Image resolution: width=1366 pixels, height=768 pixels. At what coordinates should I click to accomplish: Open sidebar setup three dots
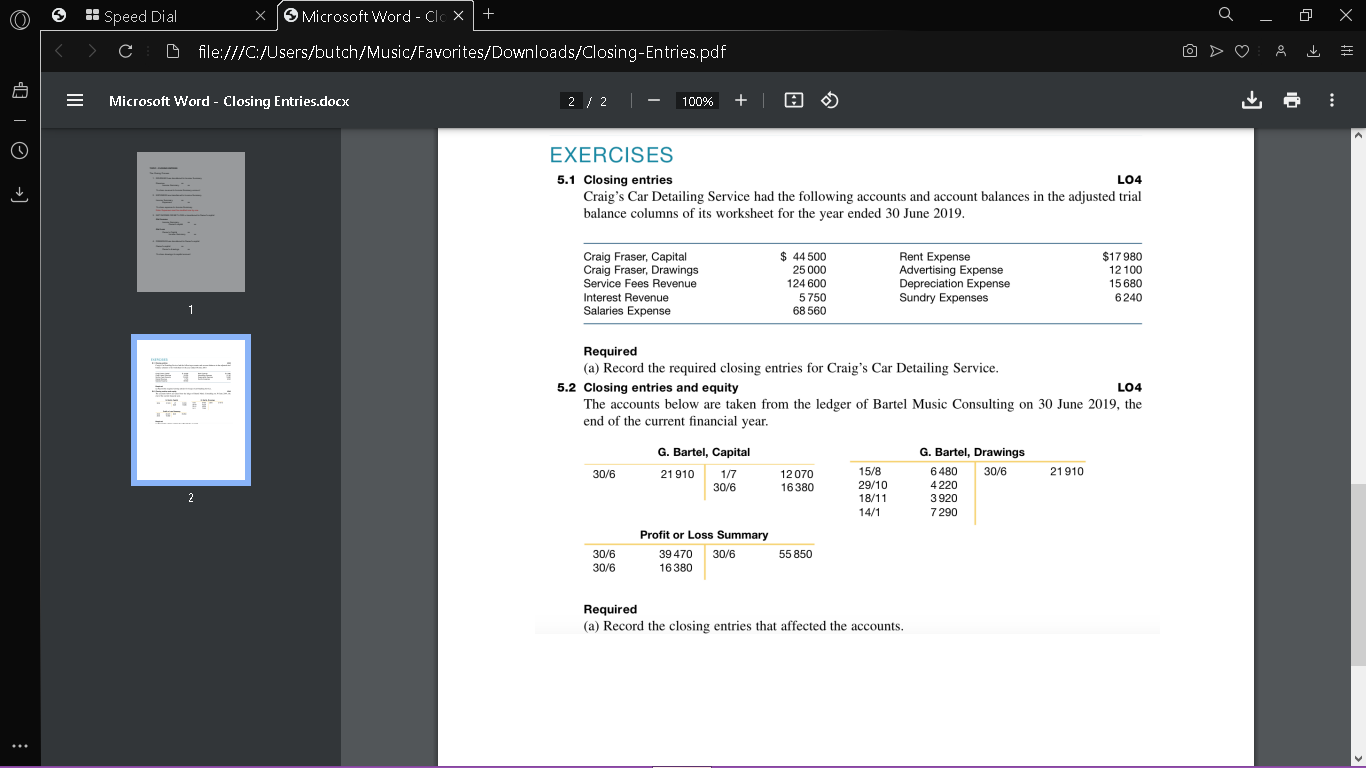click(21, 746)
